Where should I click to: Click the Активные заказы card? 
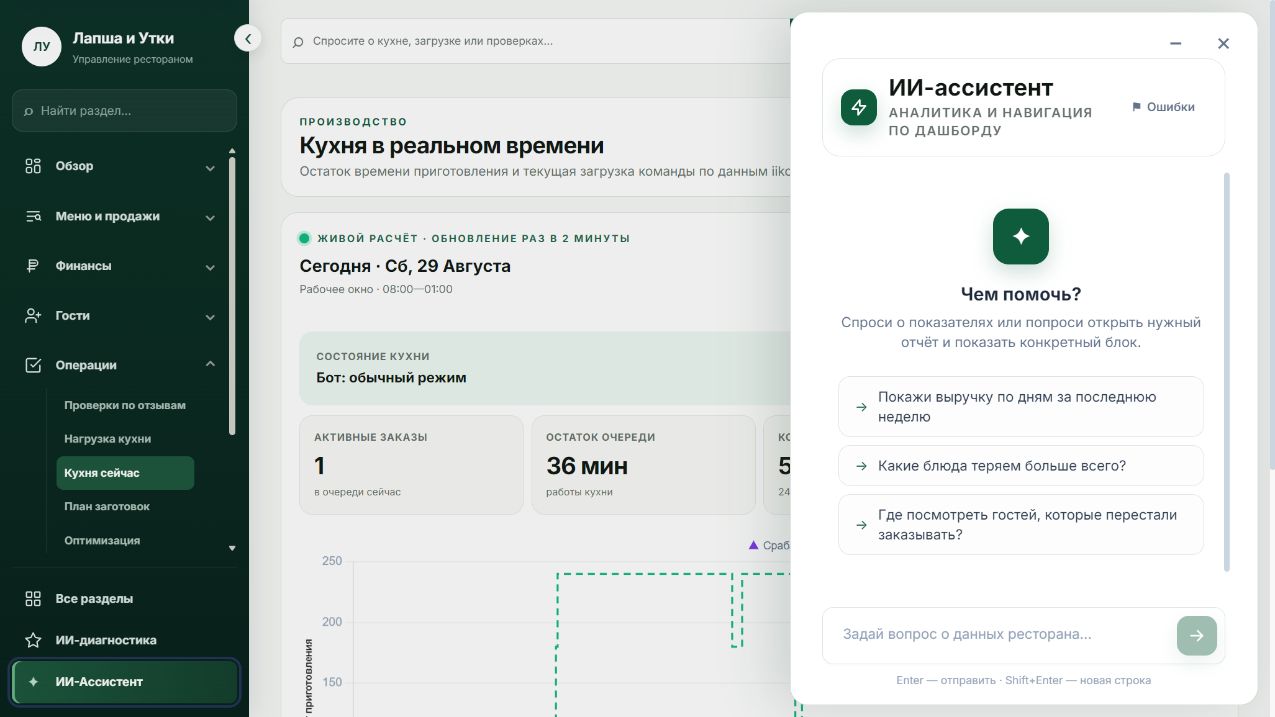411,465
